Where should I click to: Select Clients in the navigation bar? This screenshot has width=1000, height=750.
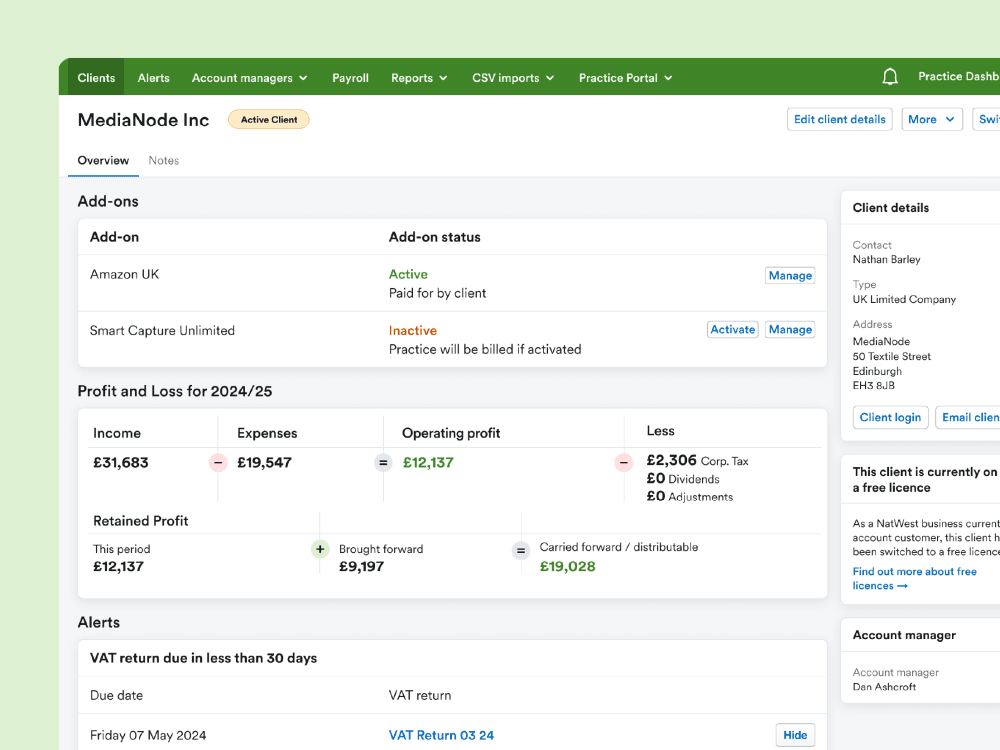[96, 77]
